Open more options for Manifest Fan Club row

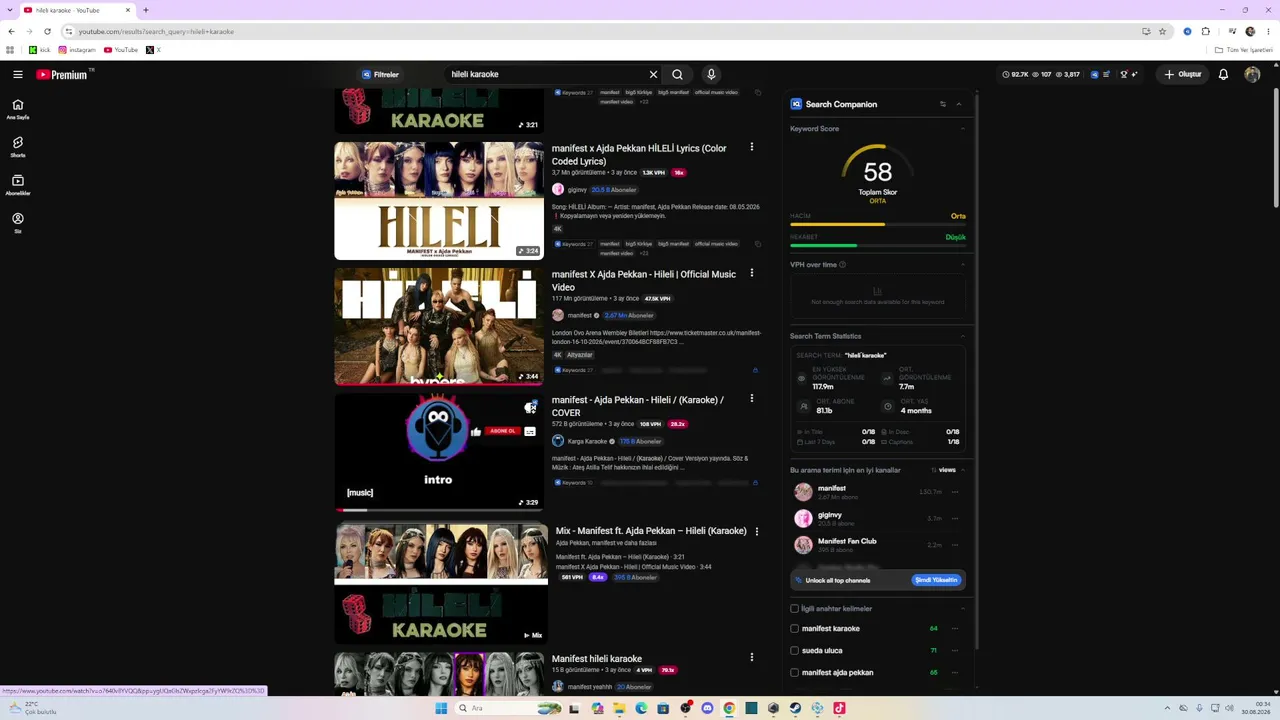pyautogui.click(x=955, y=545)
